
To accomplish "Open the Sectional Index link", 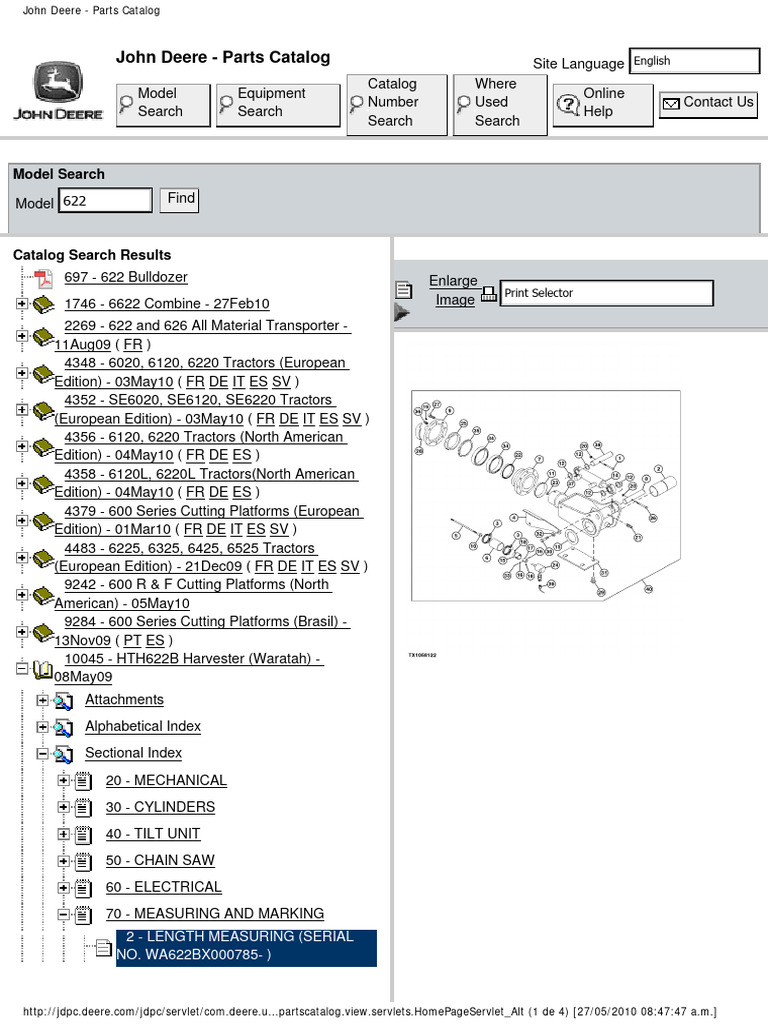I will (133, 753).
